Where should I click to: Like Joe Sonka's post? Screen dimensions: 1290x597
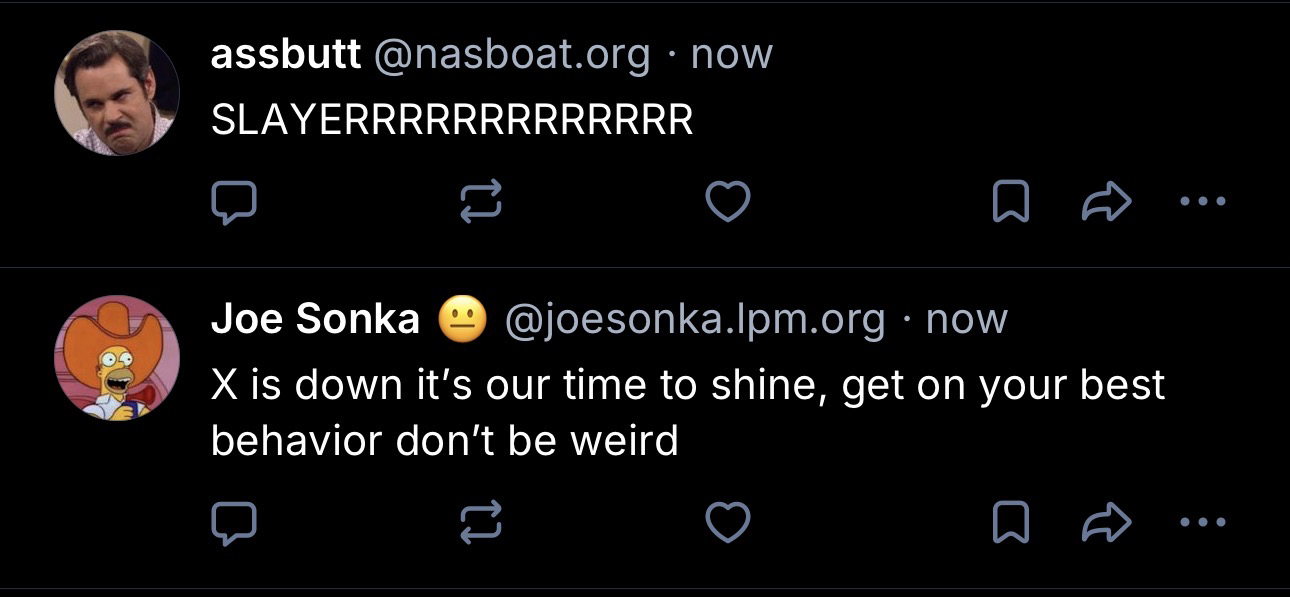728,521
